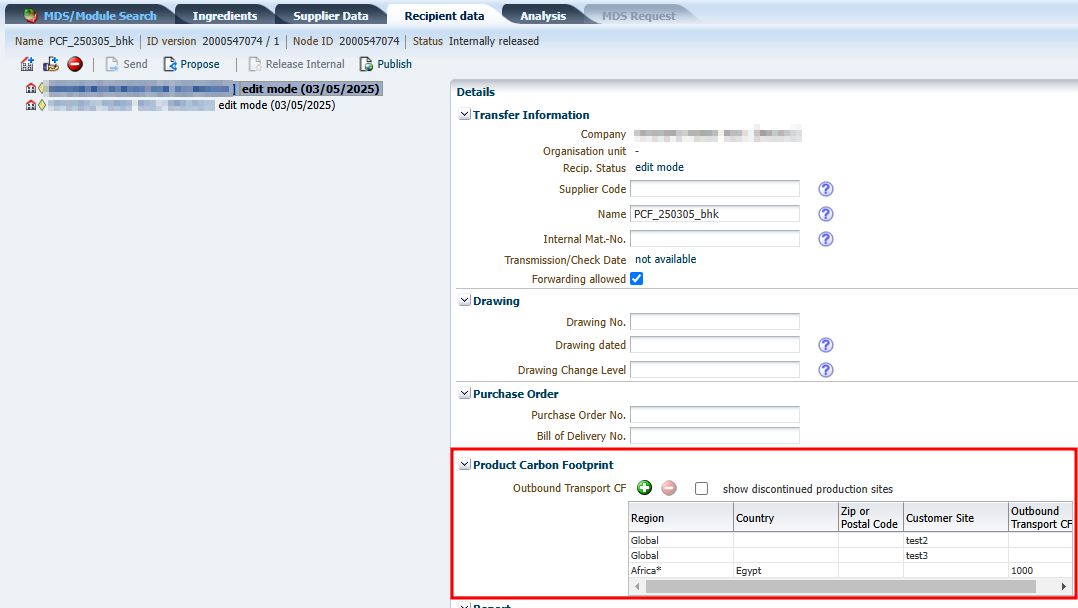Open help for Supplier Code
The width and height of the screenshot is (1078, 608).
coord(826,189)
